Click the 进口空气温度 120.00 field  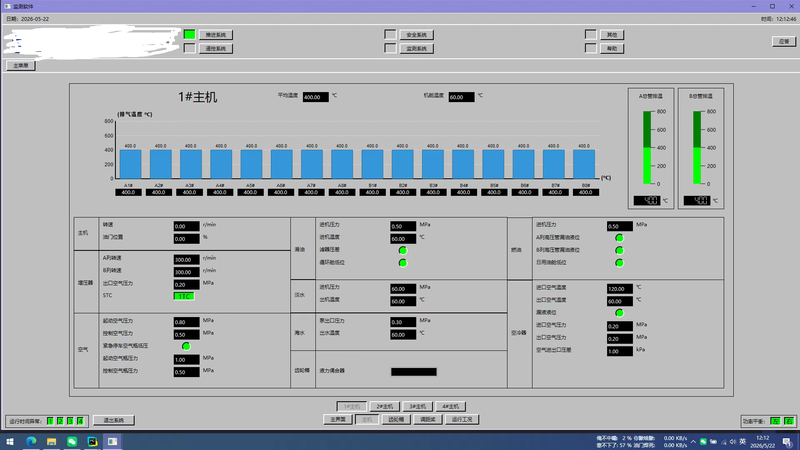(x=619, y=288)
